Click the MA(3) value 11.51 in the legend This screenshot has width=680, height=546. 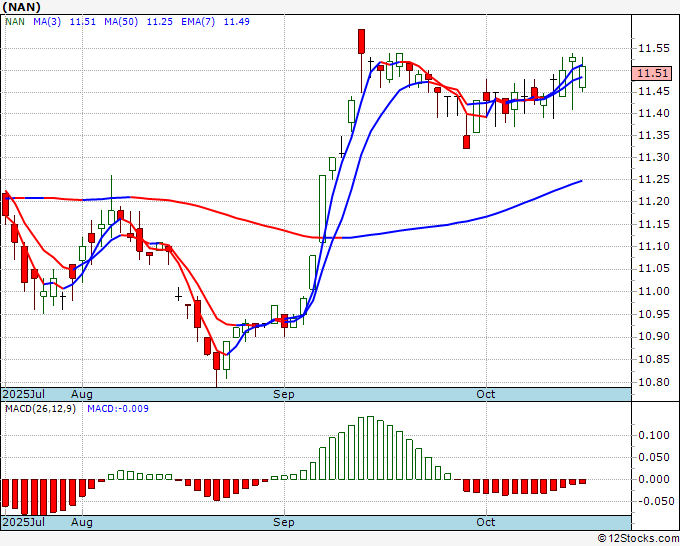click(83, 22)
